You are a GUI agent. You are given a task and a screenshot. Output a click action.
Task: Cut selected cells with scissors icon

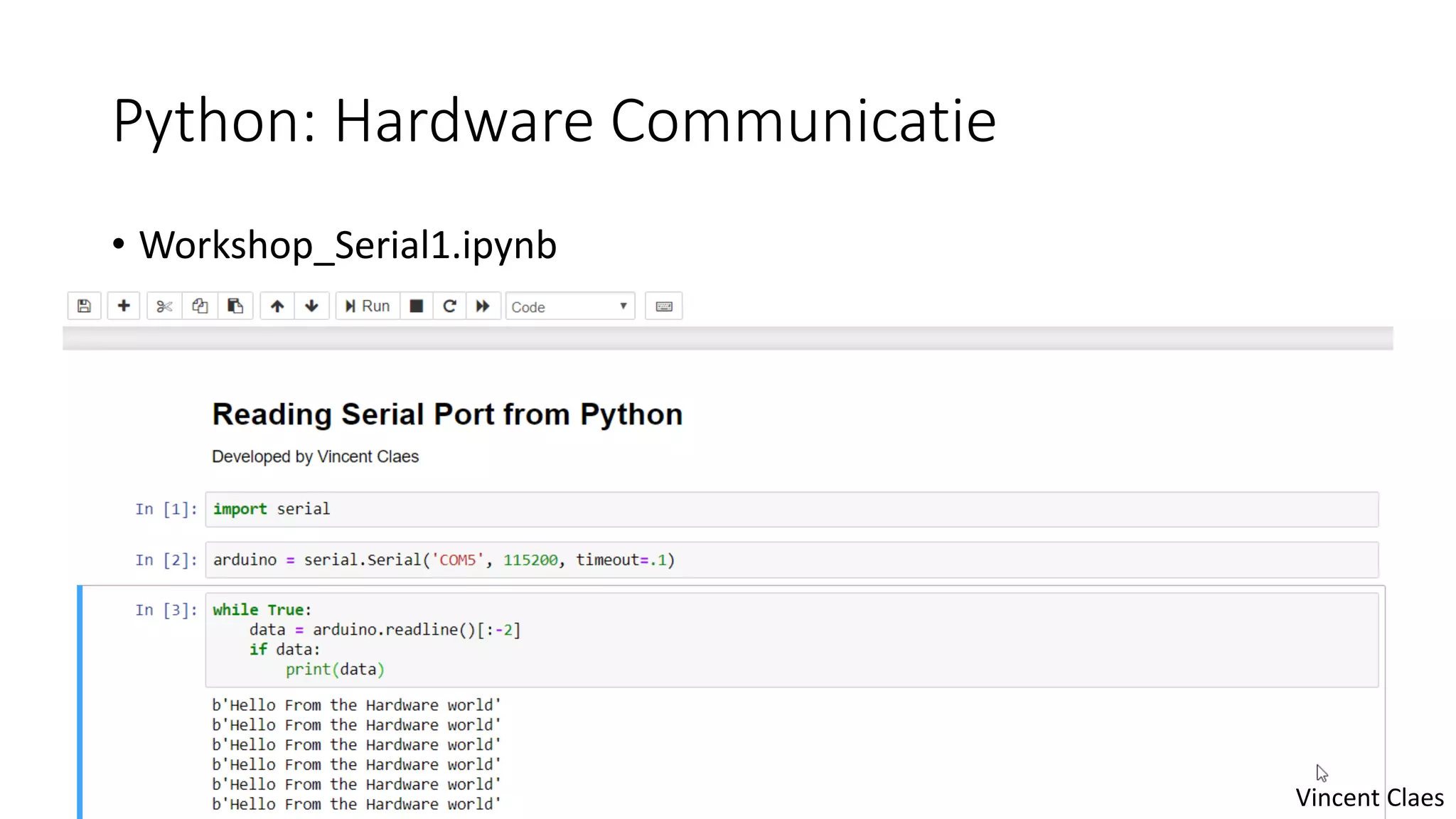pyautogui.click(x=164, y=306)
